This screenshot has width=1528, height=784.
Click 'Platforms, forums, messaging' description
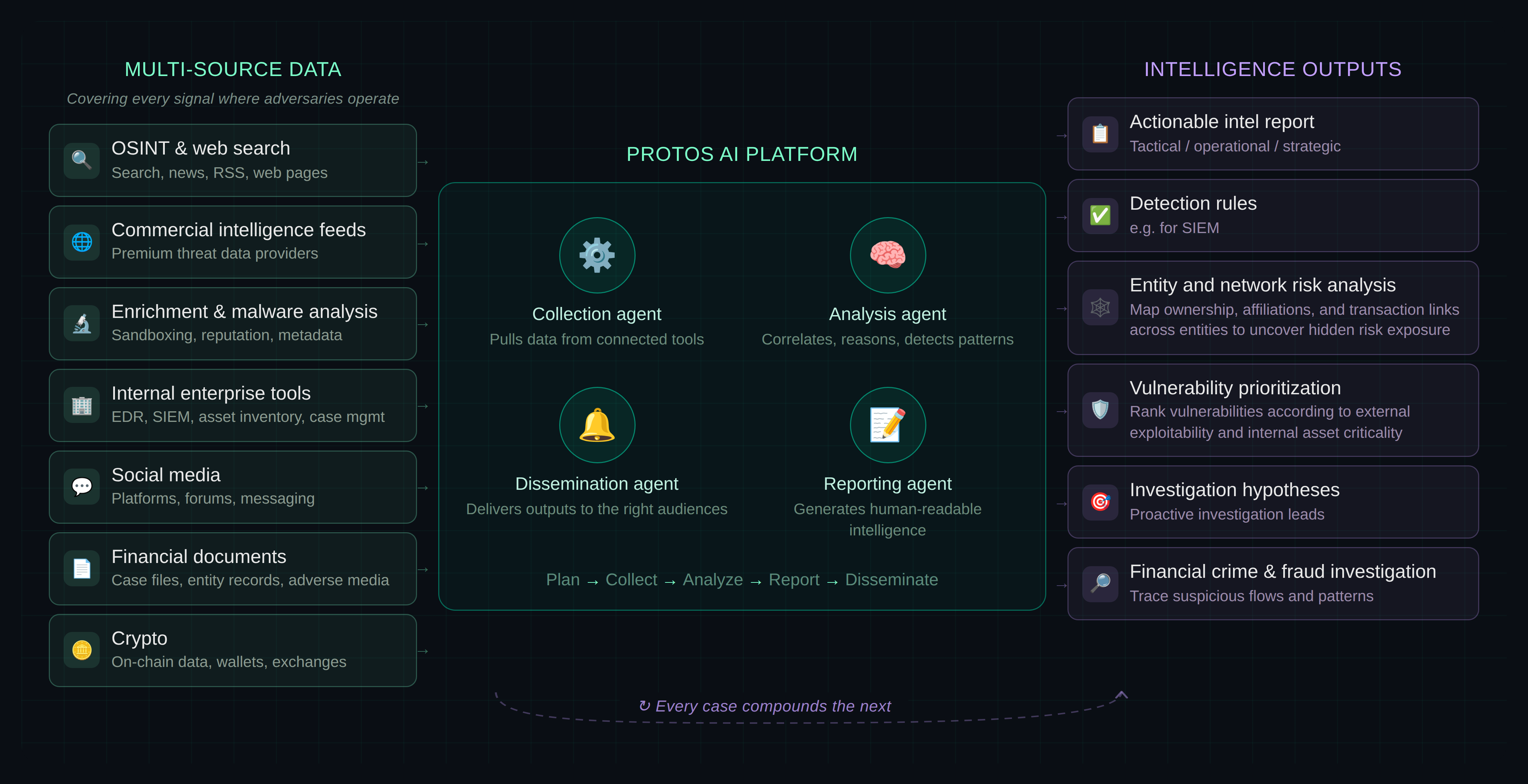(213, 498)
